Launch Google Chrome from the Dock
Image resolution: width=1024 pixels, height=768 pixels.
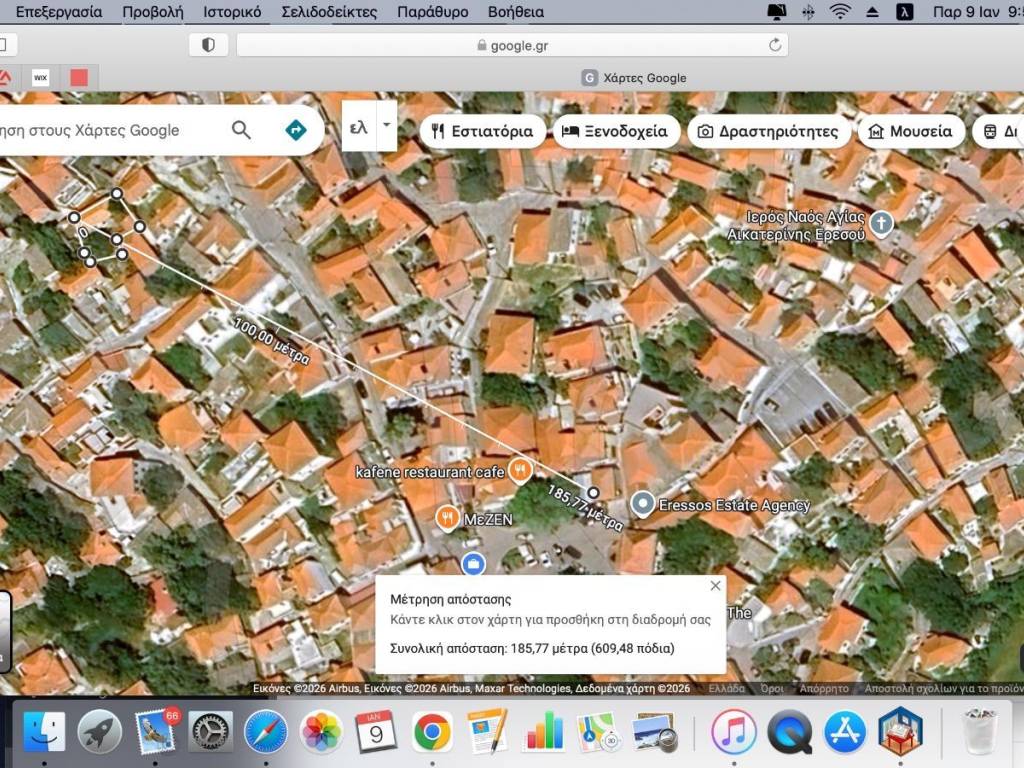pos(431,732)
